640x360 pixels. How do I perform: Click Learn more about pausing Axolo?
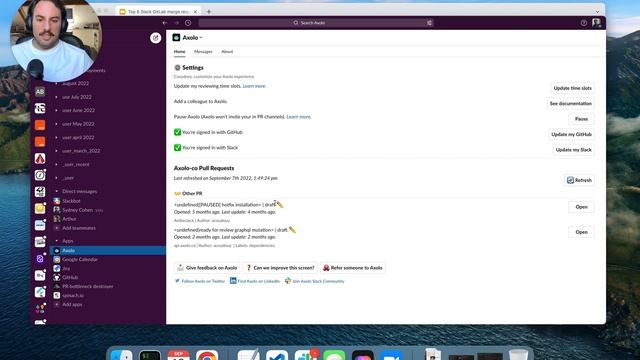point(298,117)
